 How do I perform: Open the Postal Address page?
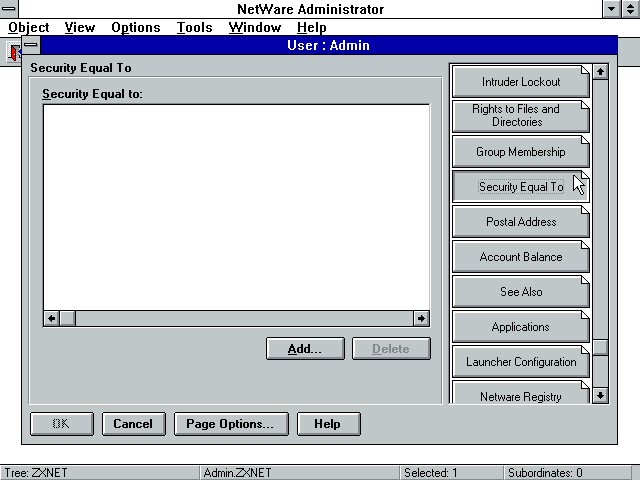(x=521, y=222)
